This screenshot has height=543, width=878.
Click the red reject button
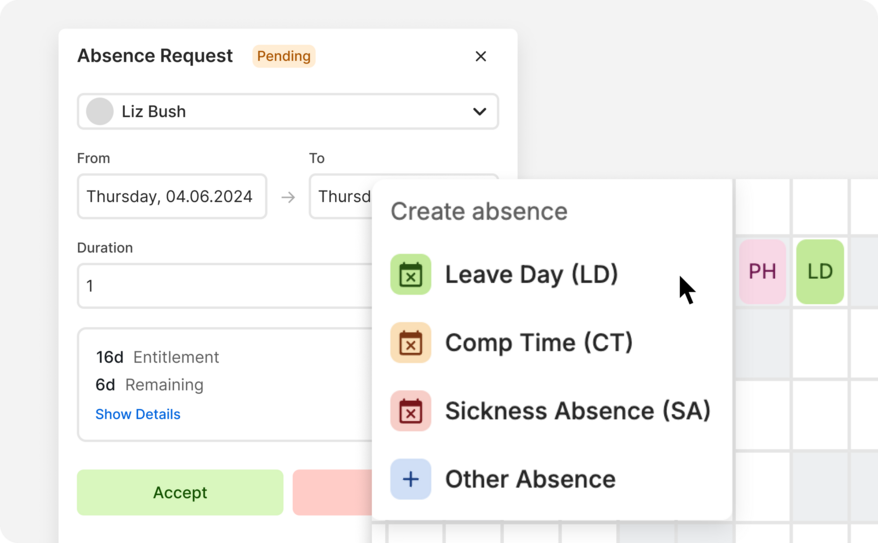(332, 493)
